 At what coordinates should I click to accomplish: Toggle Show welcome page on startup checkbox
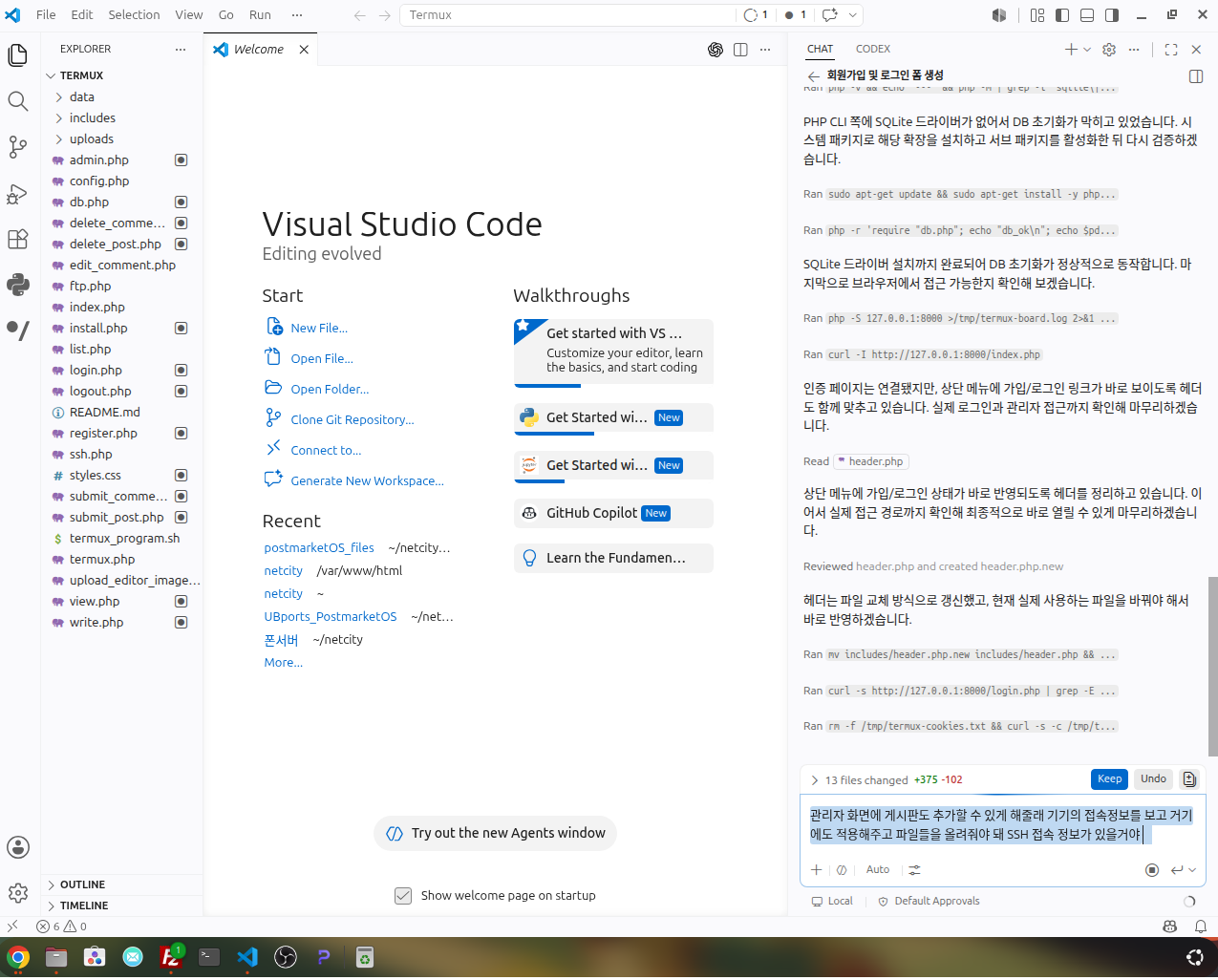click(x=403, y=896)
